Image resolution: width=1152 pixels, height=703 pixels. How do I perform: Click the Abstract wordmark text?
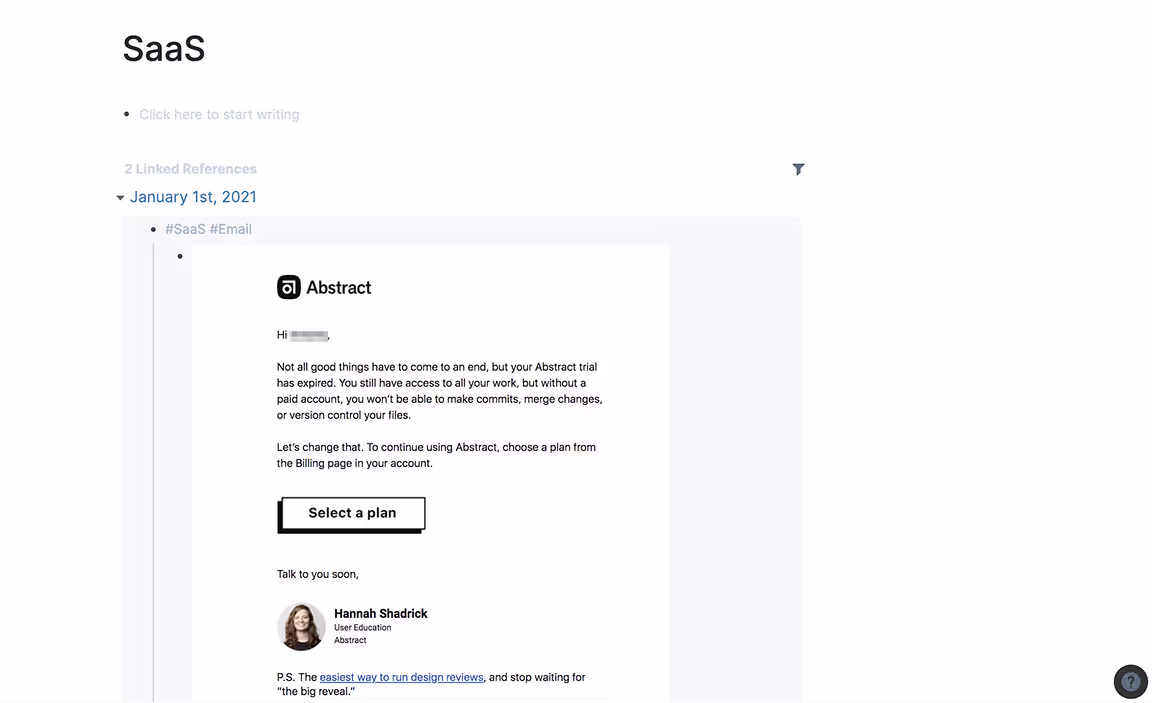(x=339, y=288)
